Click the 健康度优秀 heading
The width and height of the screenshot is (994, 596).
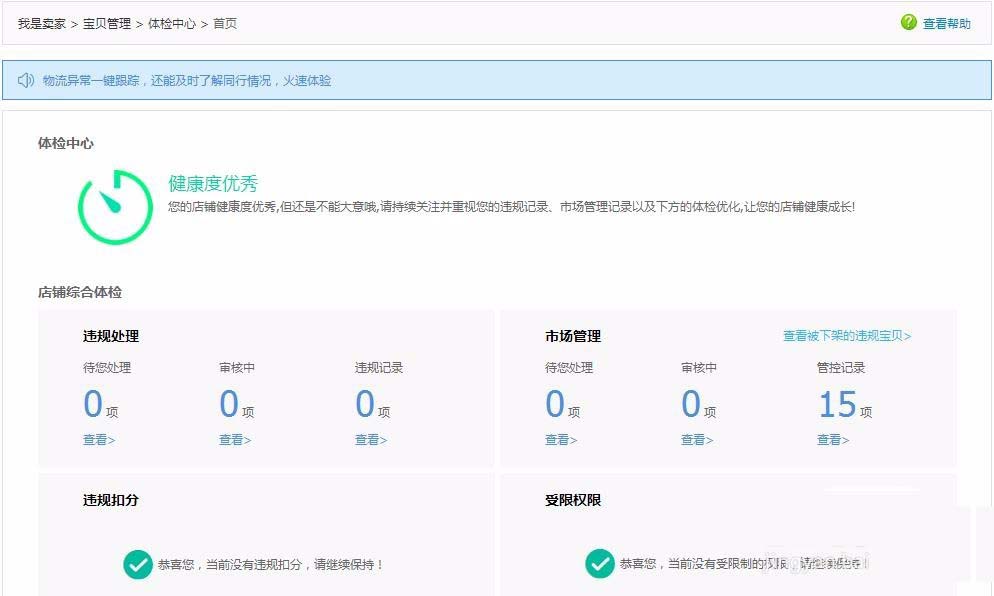[x=213, y=183]
